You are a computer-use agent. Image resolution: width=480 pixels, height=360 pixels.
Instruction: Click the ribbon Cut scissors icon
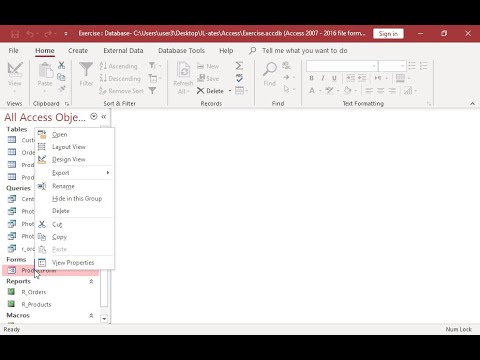click(62, 65)
